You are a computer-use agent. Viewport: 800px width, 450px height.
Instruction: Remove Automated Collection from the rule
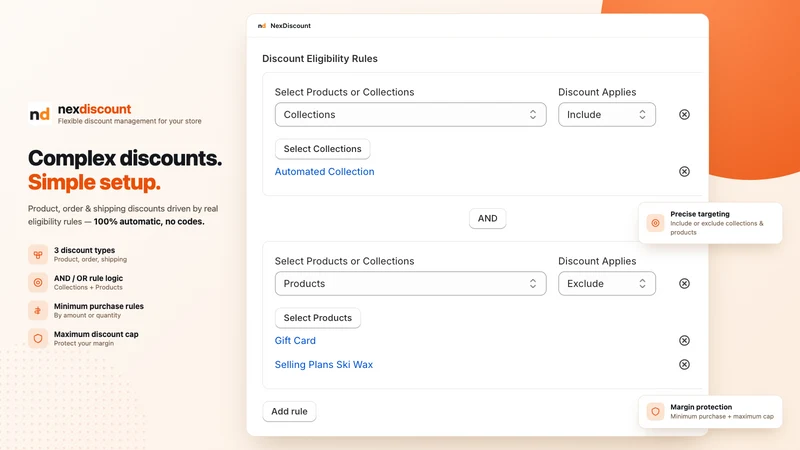tap(684, 171)
